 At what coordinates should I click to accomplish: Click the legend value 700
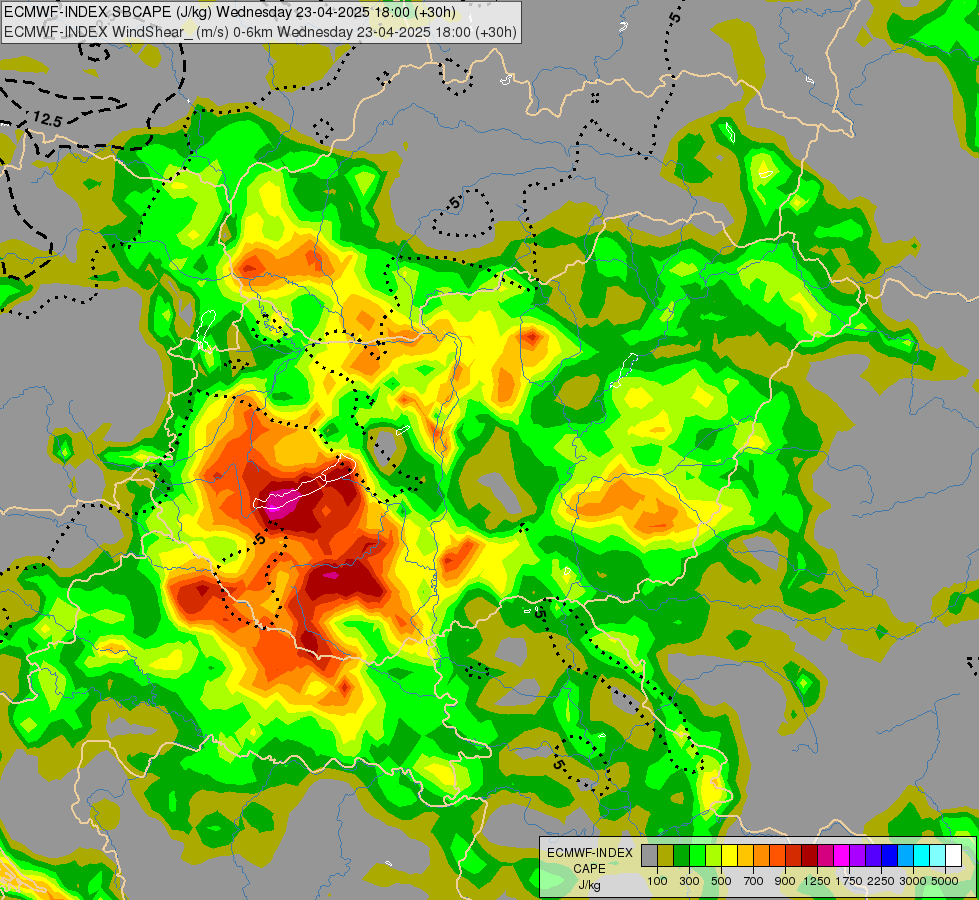click(753, 881)
